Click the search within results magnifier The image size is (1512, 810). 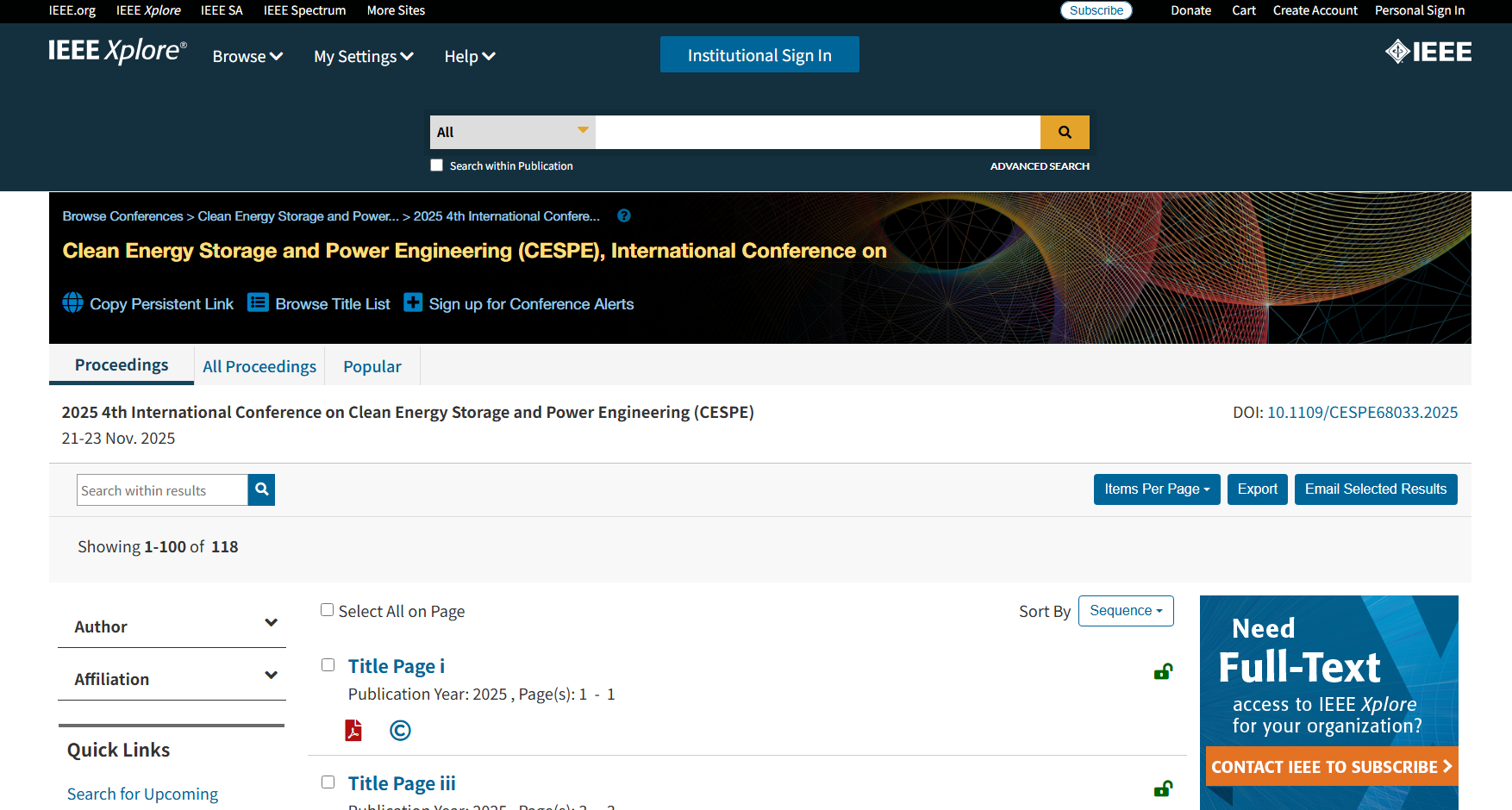tap(261, 489)
